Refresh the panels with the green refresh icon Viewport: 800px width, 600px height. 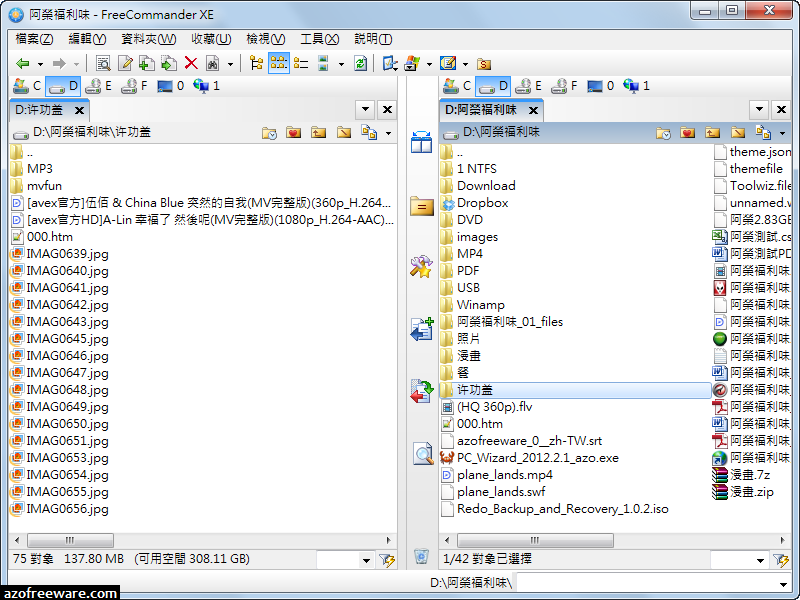click(x=361, y=62)
